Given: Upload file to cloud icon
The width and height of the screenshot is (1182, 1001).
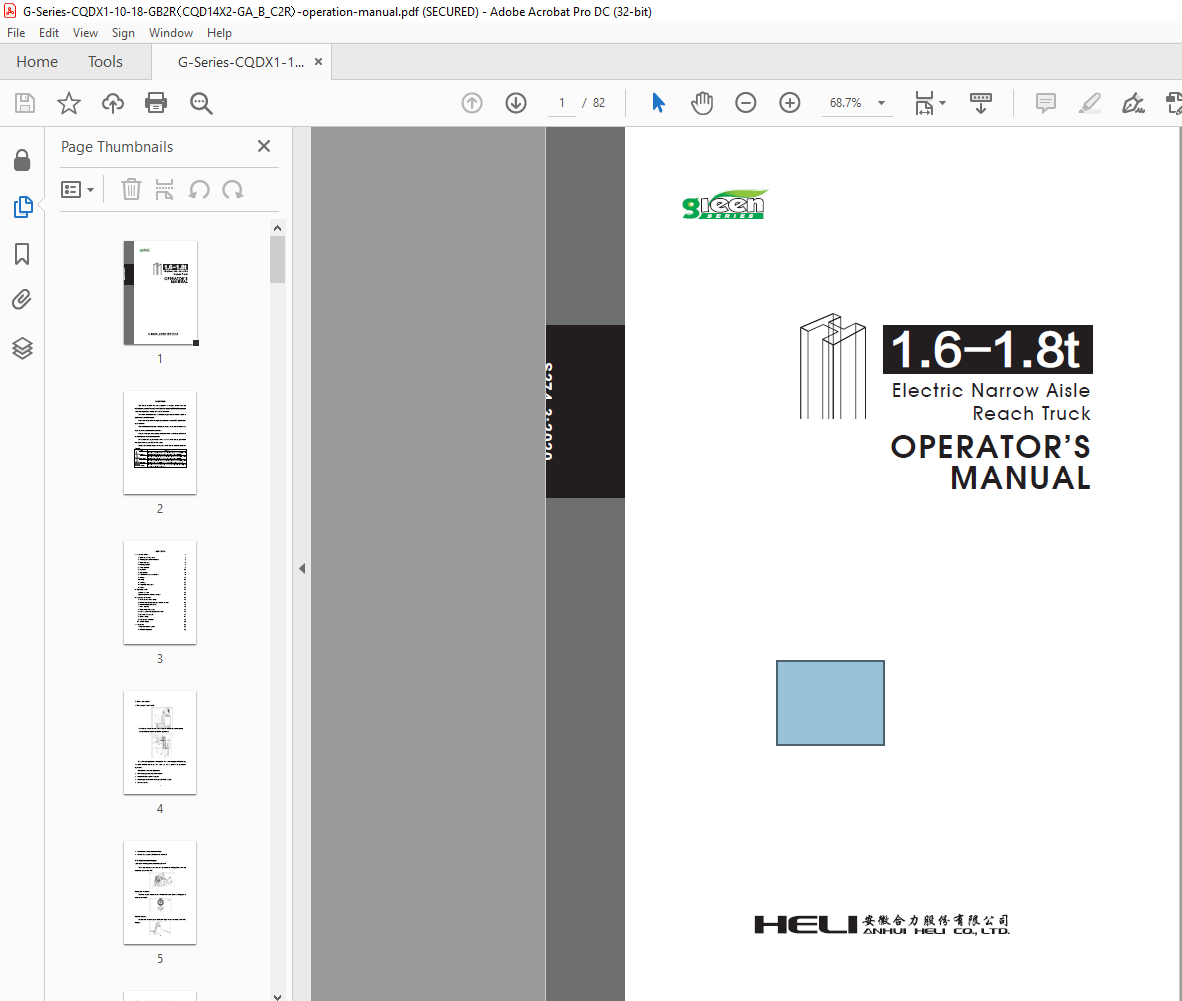Looking at the screenshot, I should pyautogui.click(x=113, y=103).
